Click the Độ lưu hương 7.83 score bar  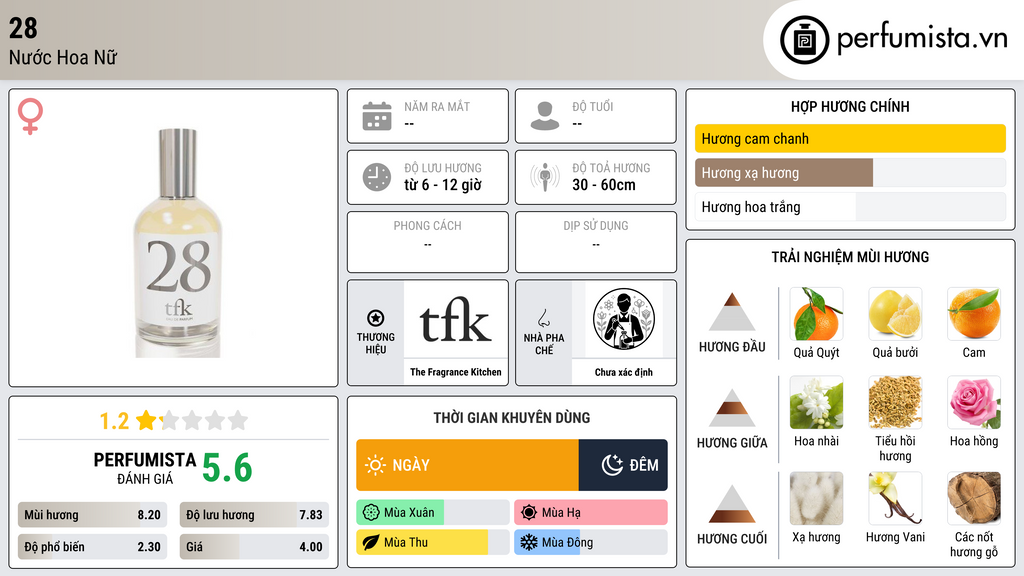(254, 515)
